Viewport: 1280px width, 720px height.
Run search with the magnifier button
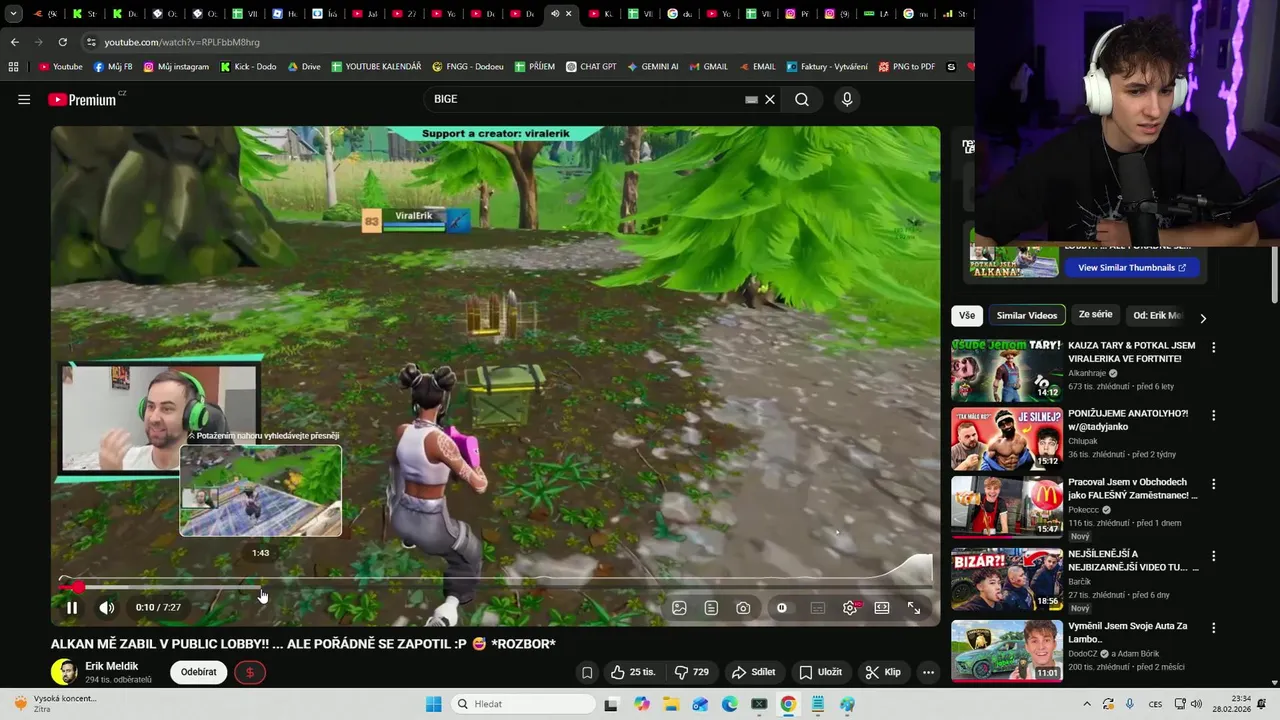tap(802, 99)
